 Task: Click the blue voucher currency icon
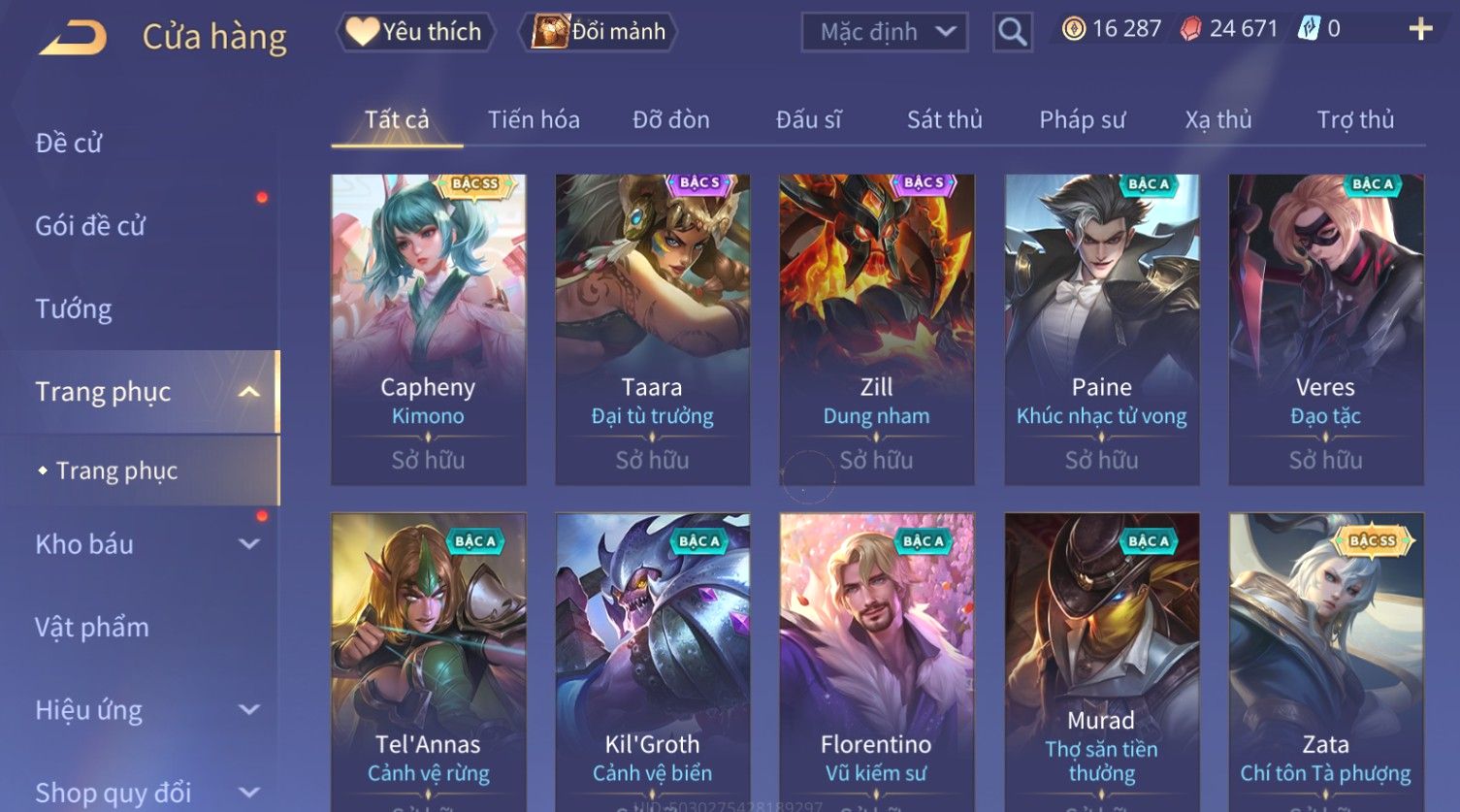[x=1309, y=29]
